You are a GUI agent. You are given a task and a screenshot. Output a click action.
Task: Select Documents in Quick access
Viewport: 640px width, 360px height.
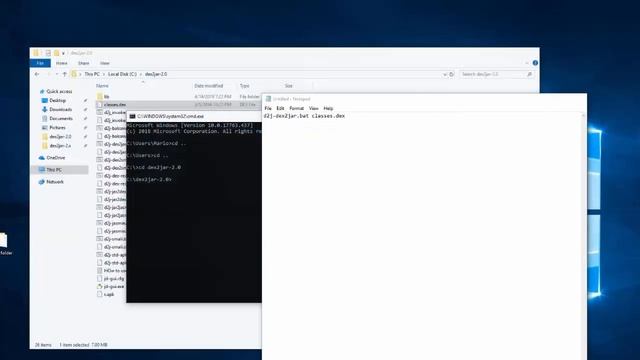click(x=61, y=118)
